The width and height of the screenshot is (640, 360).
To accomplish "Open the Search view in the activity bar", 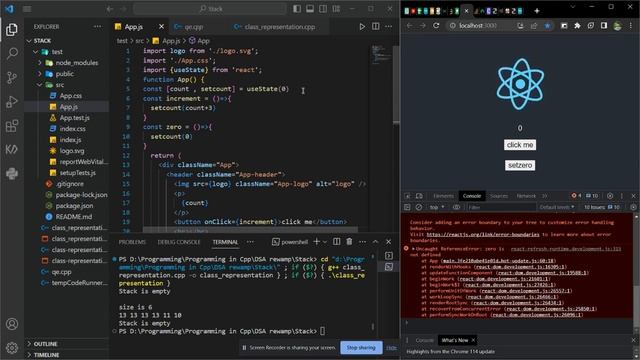I will point(12,53).
